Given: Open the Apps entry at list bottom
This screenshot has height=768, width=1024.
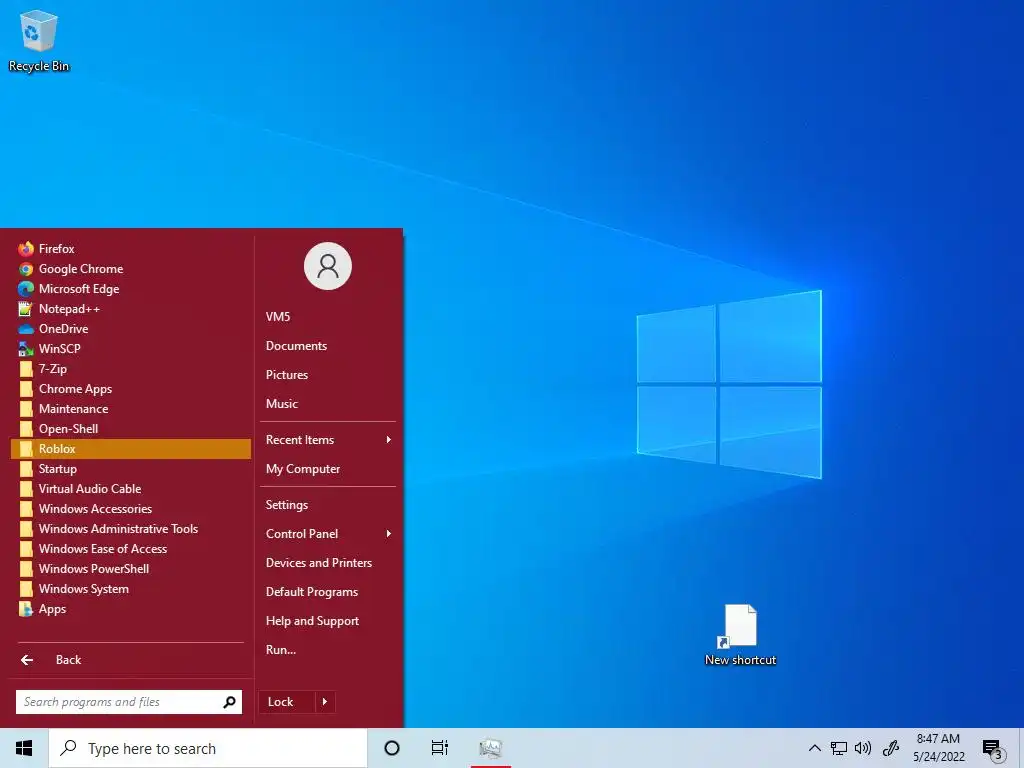Looking at the screenshot, I should 131,609.
